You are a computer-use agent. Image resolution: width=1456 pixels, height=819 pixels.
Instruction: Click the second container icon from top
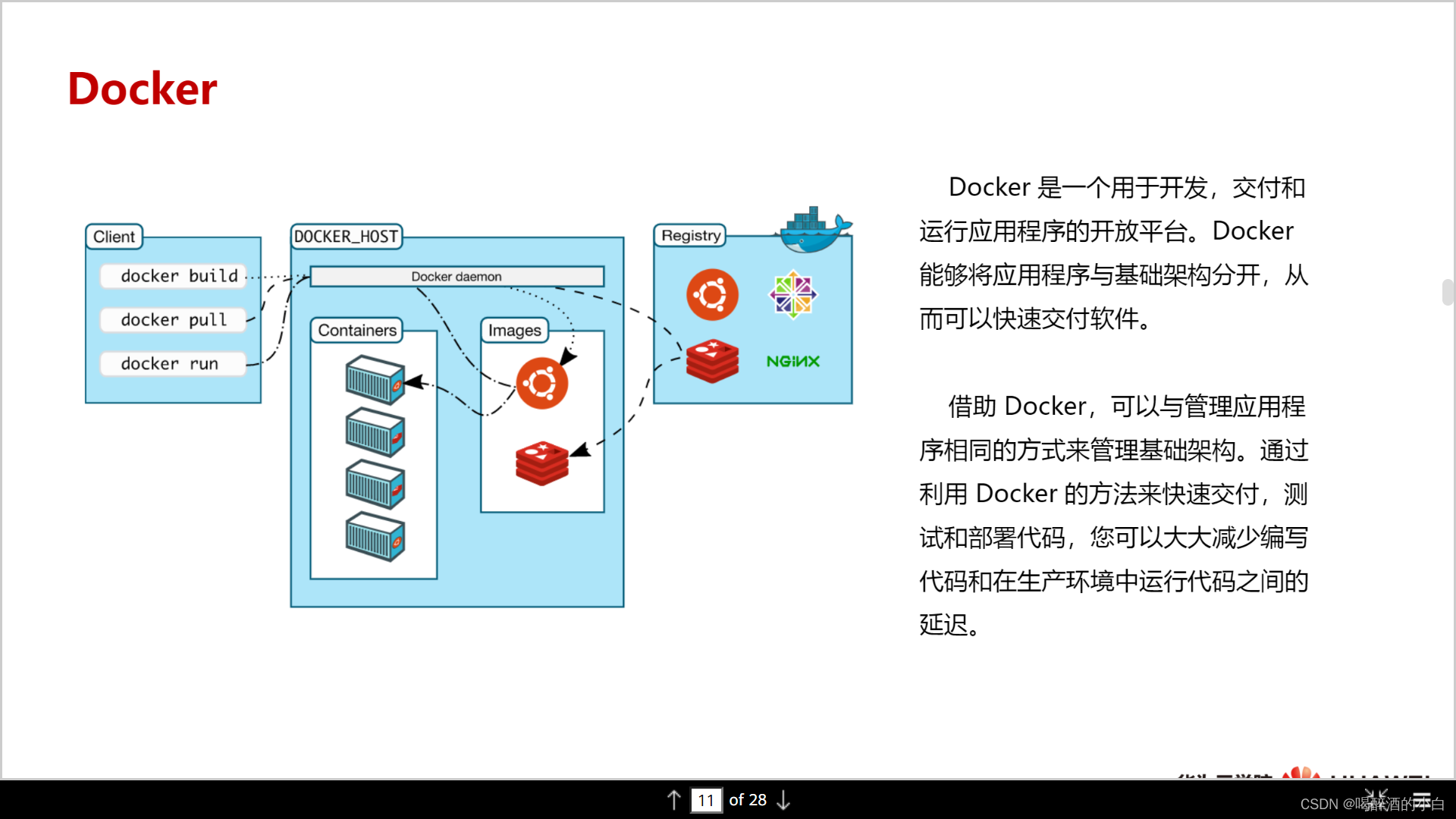pos(375,432)
